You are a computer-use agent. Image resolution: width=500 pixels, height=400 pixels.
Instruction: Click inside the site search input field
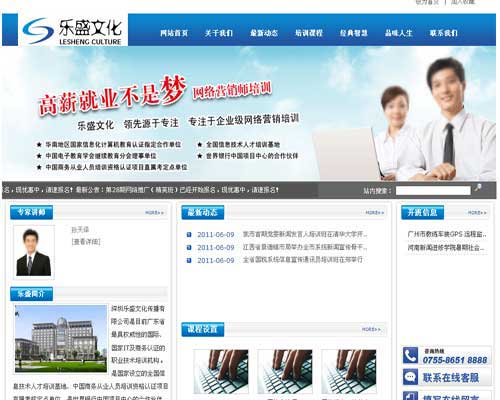pos(433,191)
